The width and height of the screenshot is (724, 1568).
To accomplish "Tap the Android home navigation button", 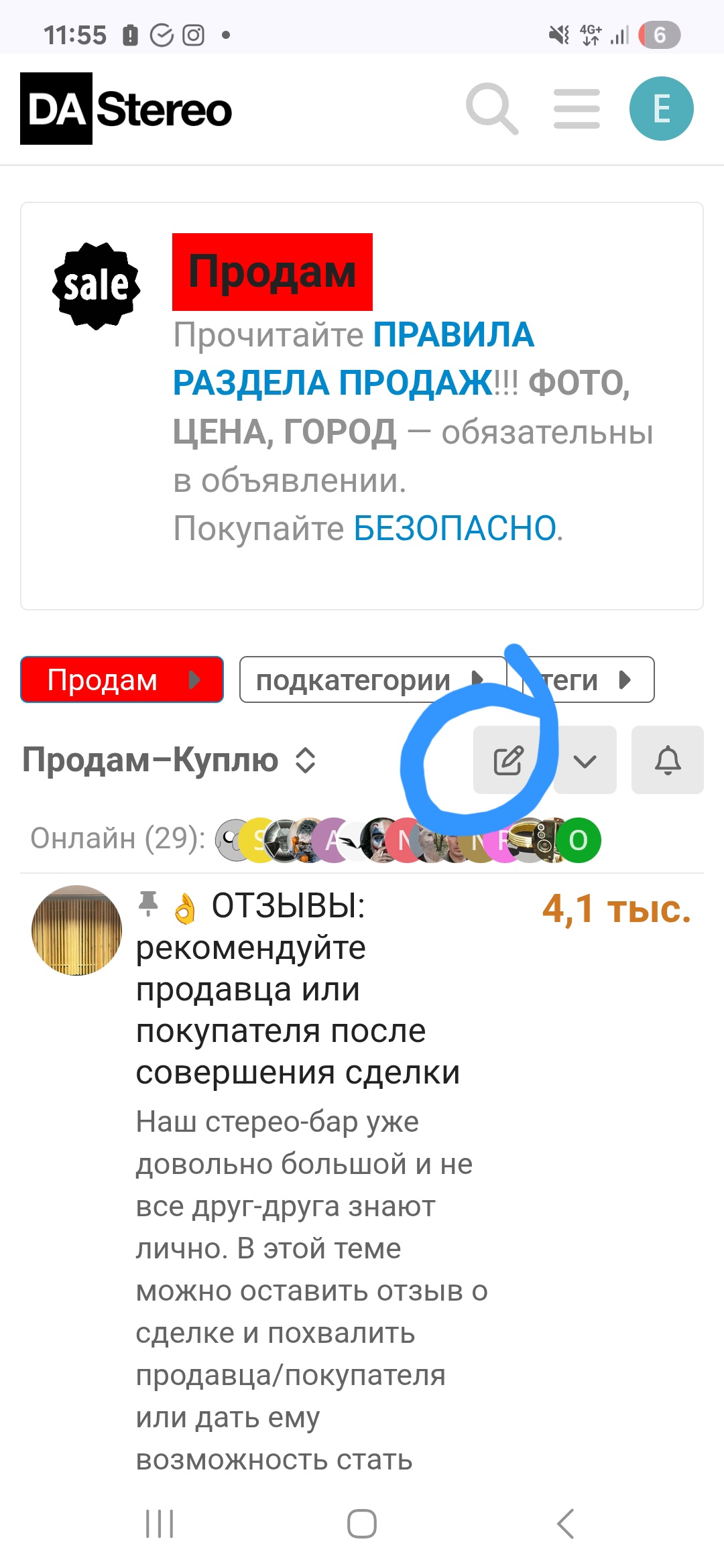I will click(x=362, y=1524).
